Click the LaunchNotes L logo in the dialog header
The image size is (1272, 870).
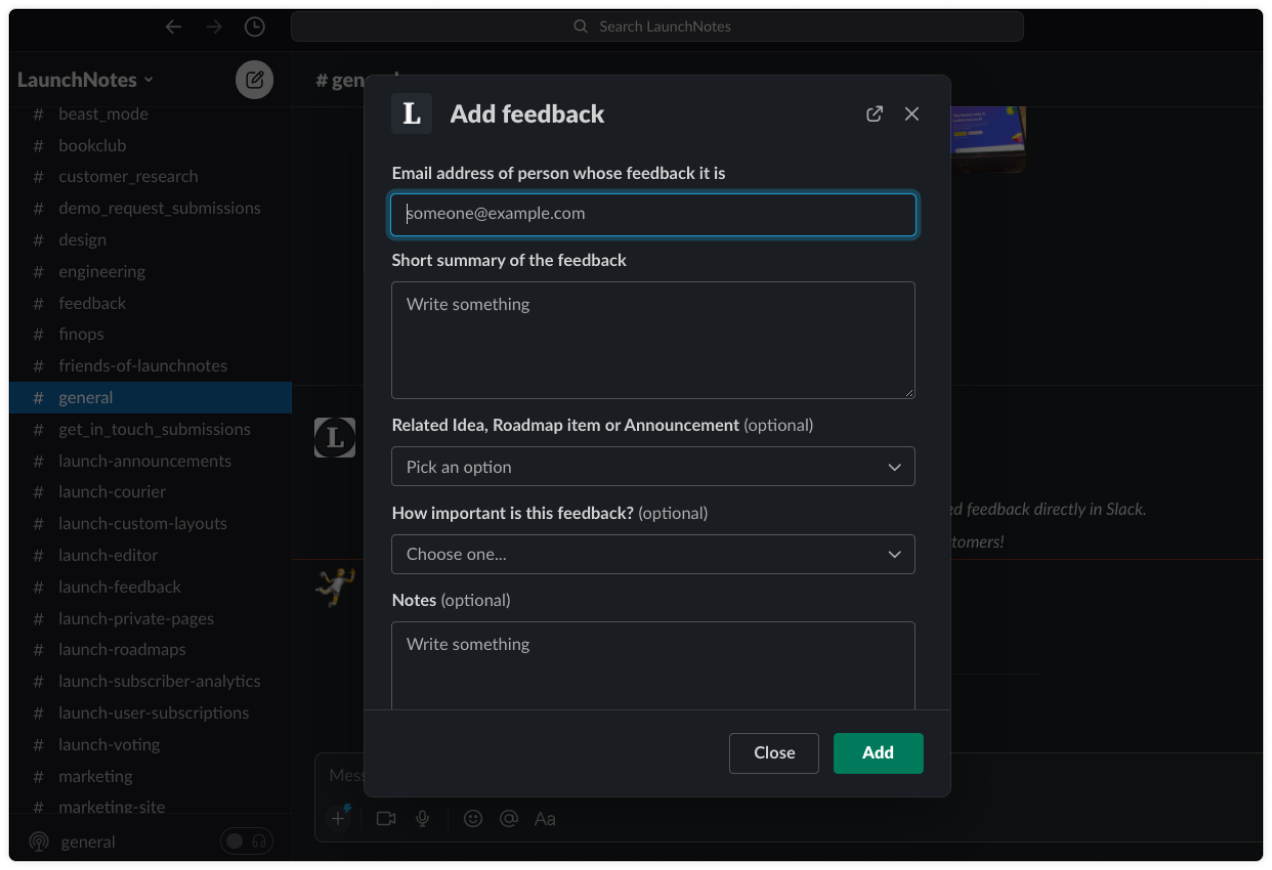411,114
